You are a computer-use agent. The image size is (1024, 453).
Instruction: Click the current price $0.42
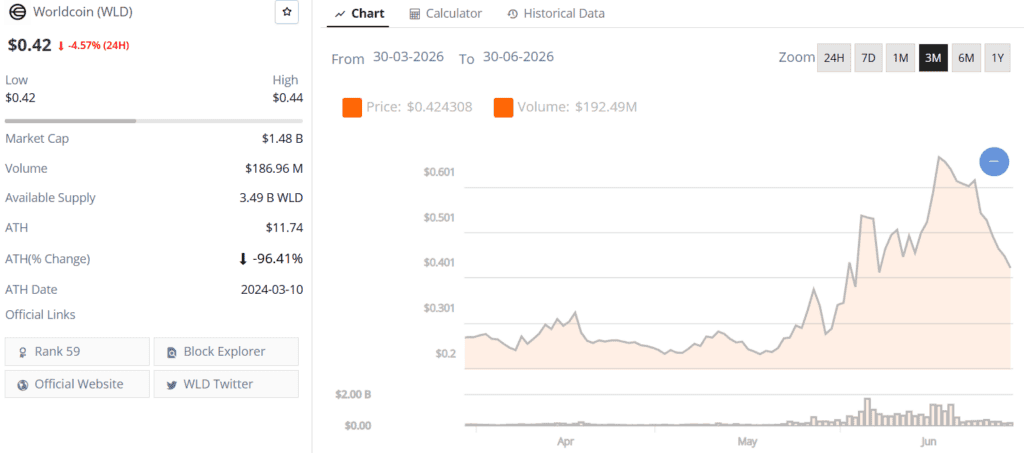tap(29, 45)
